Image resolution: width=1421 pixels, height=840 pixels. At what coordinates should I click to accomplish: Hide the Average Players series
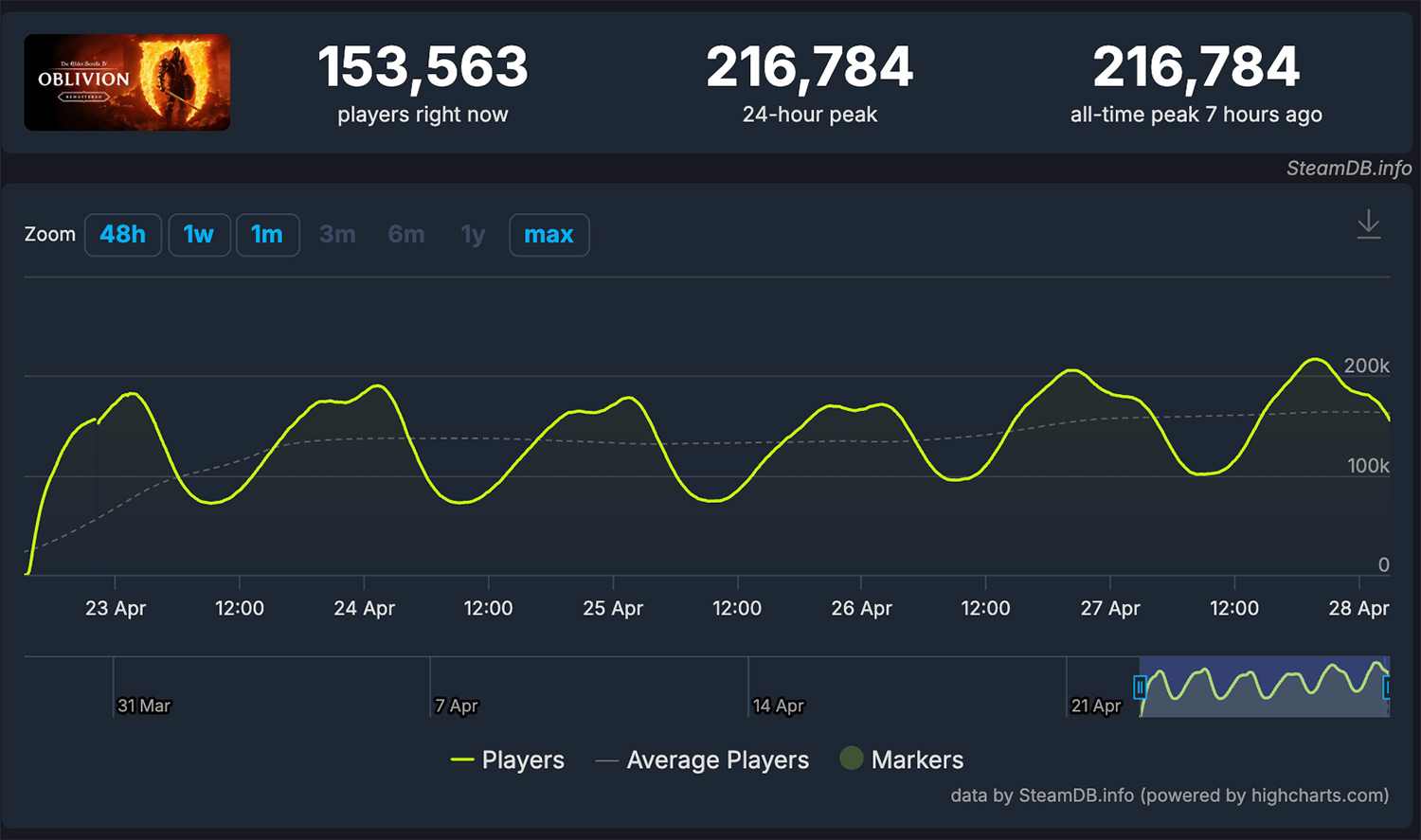[703, 760]
